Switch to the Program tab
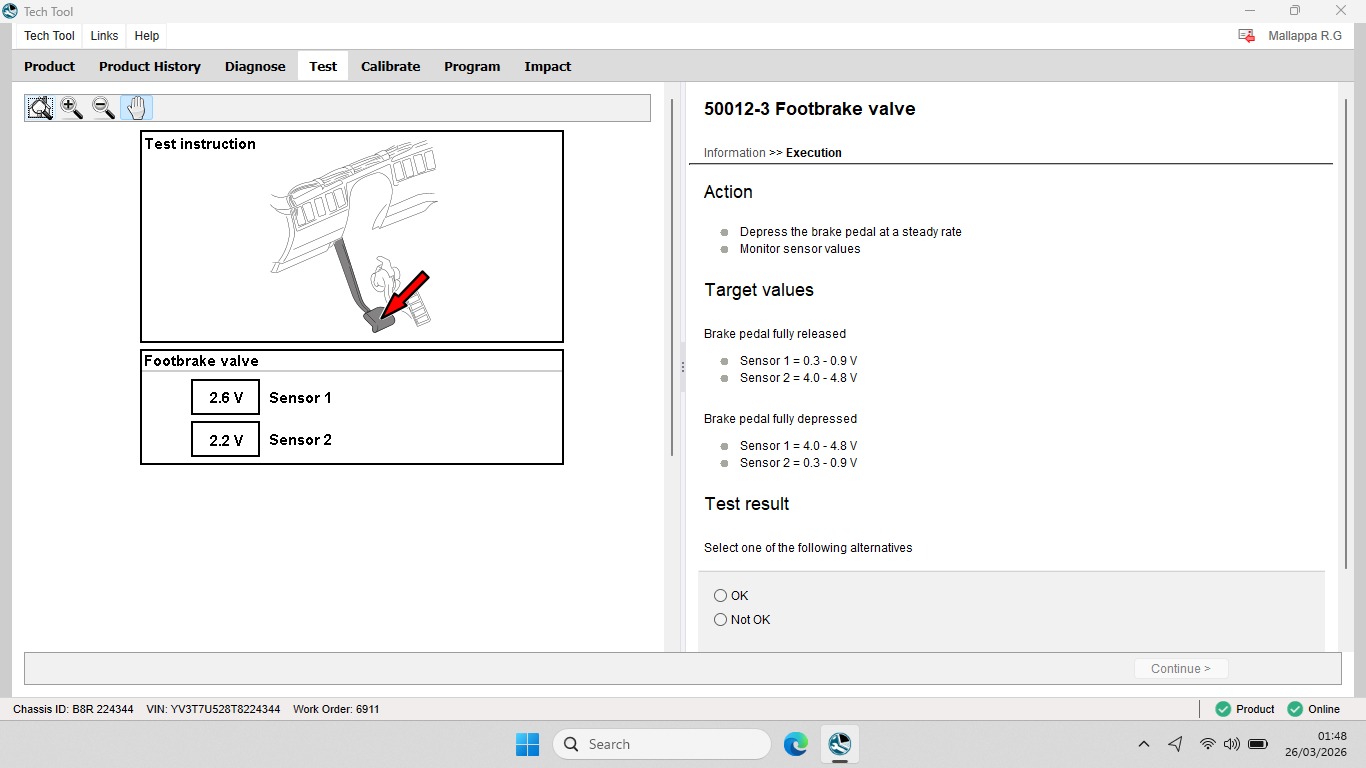1366x768 pixels. coord(472,66)
